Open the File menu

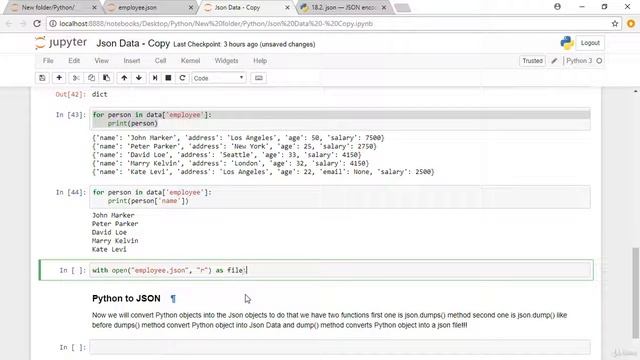pyautogui.click(x=48, y=61)
